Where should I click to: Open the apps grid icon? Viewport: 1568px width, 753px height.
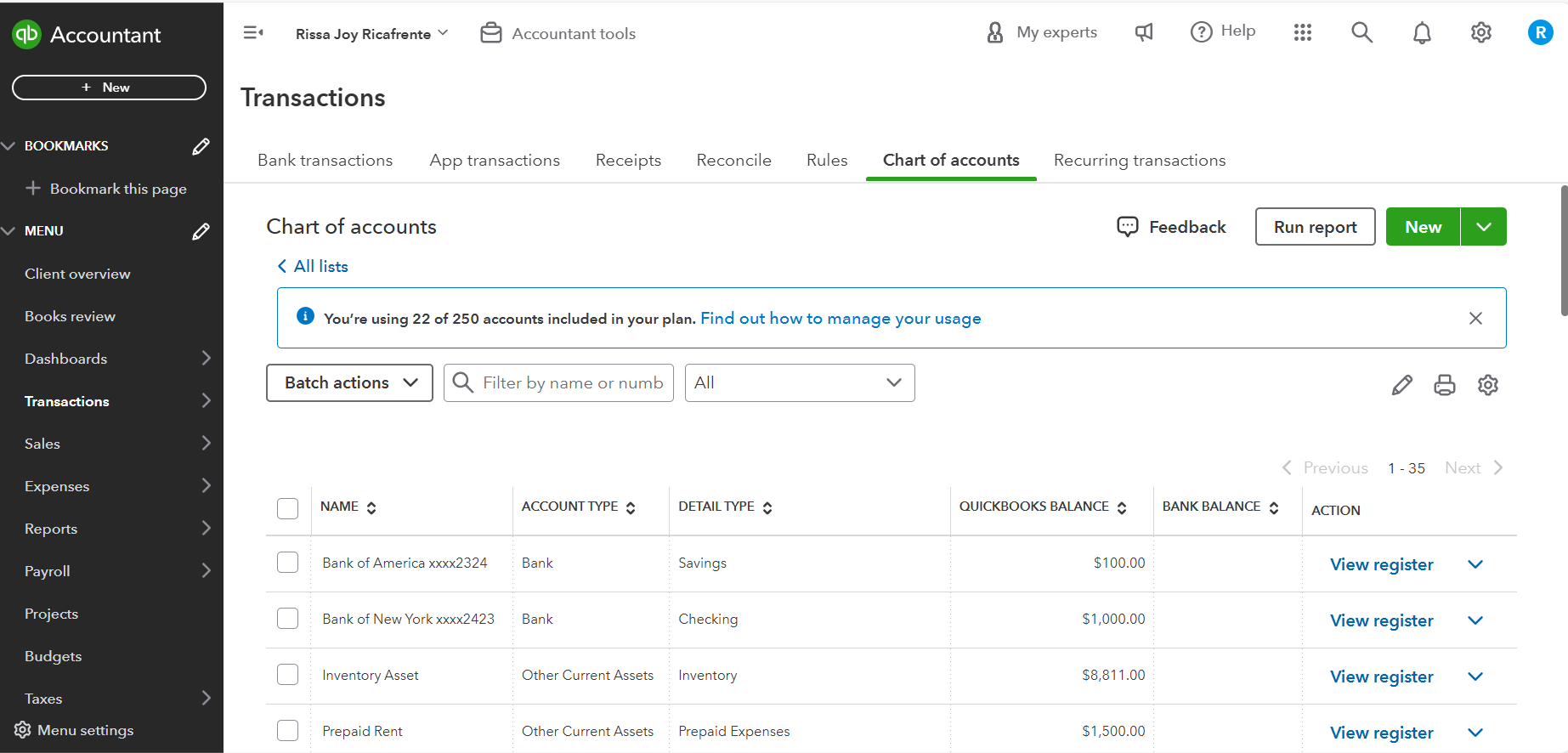(x=1303, y=32)
